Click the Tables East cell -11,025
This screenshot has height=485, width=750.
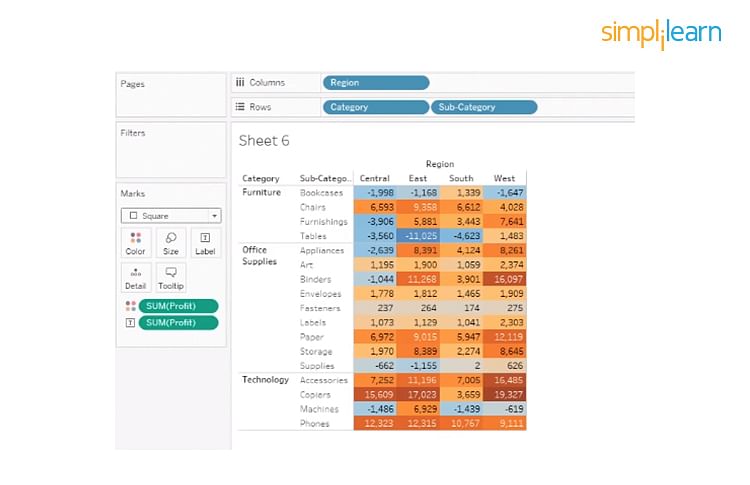[x=418, y=236]
